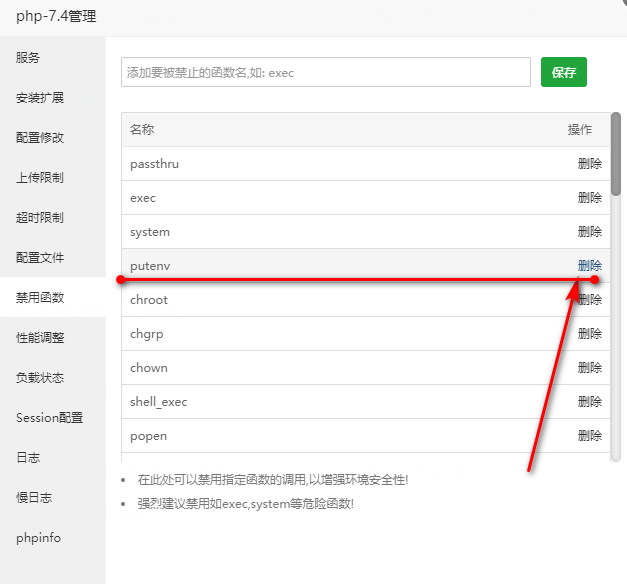Open the 服务 sidebar tab
The width and height of the screenshot is (627, 584).
click(x=28, y=58)
